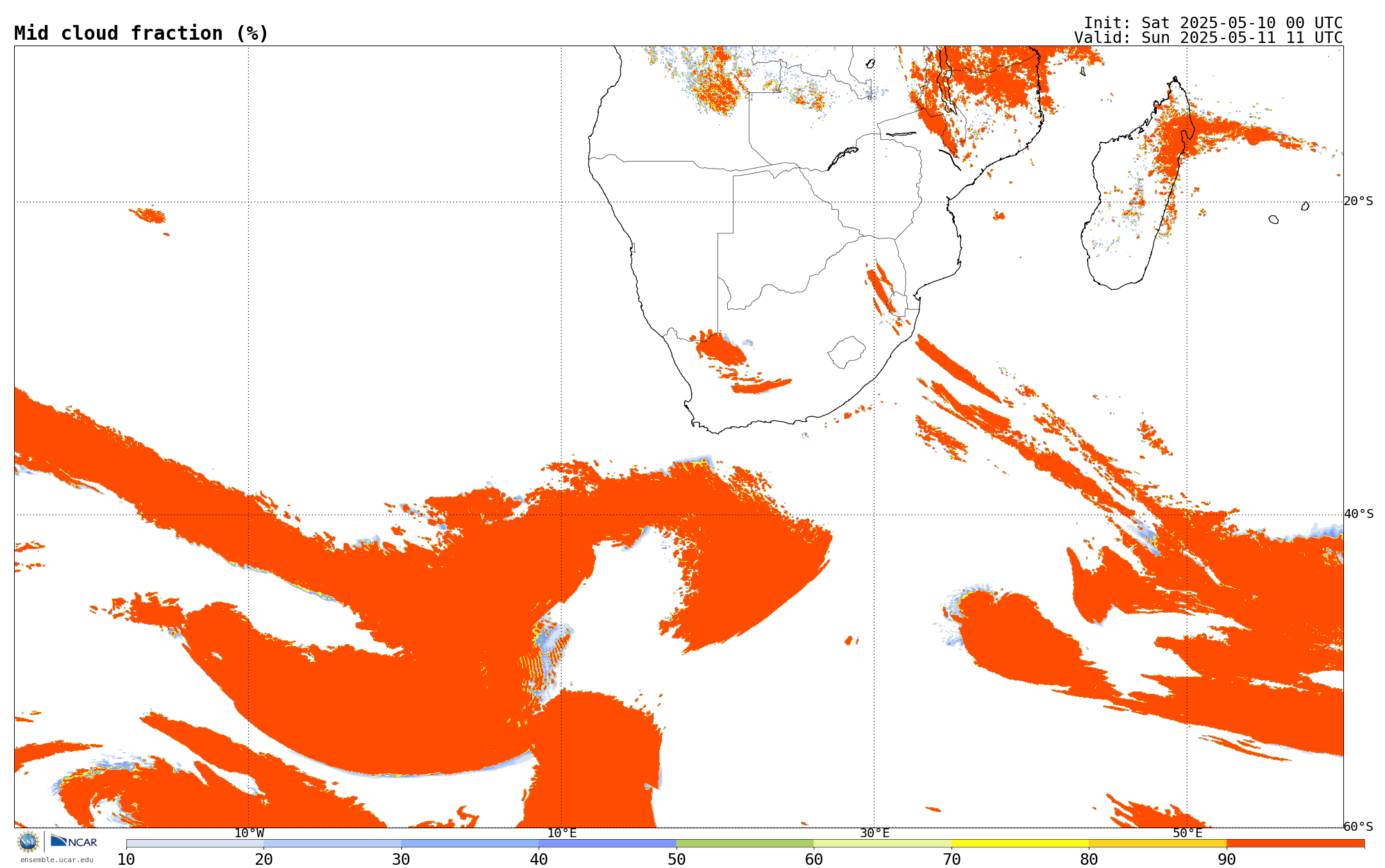Click the NSF logo icon
This screenshot has height=868, width=1385.
pos(28,842)
